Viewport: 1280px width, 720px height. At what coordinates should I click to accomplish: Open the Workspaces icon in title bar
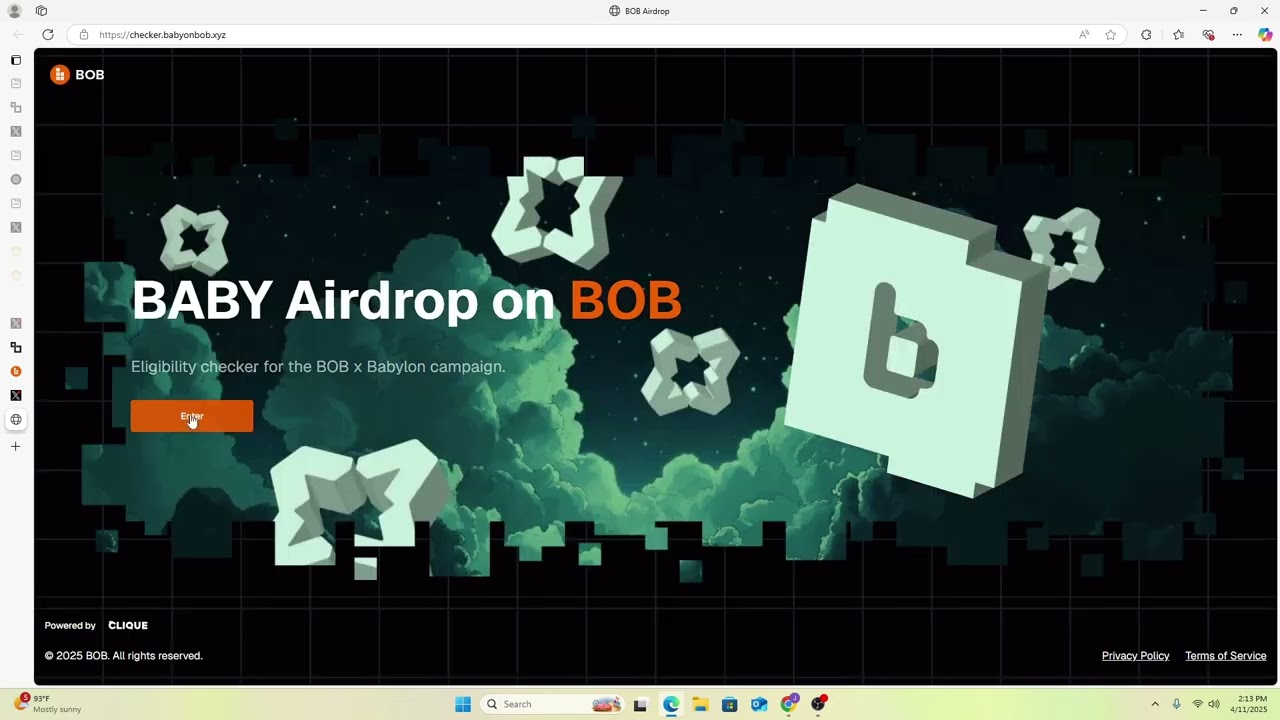click(x=41, y=11)
